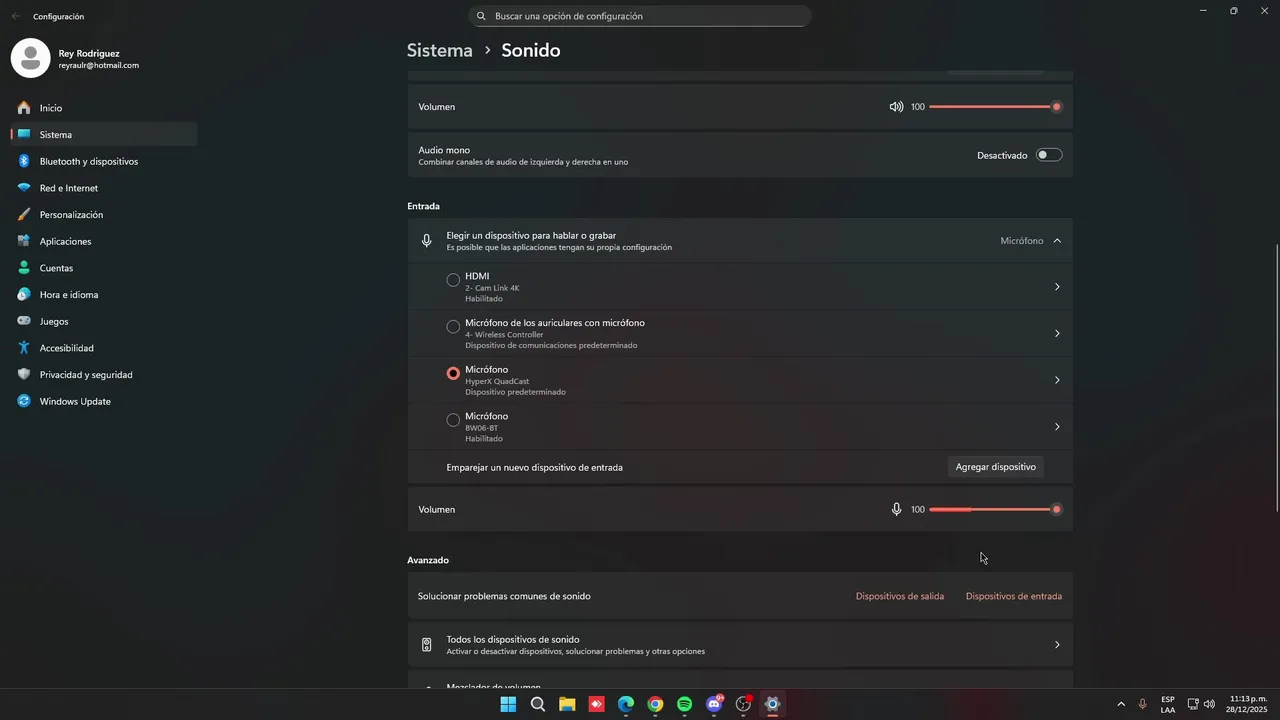Open Wireless Controller microphone properties chevron

point(1057,334)
